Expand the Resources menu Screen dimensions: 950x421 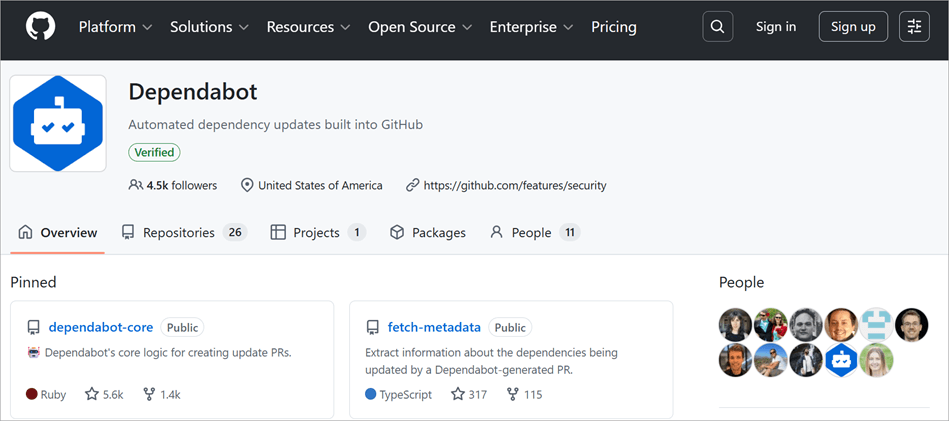pyautogui.click(x=308, y=27)
